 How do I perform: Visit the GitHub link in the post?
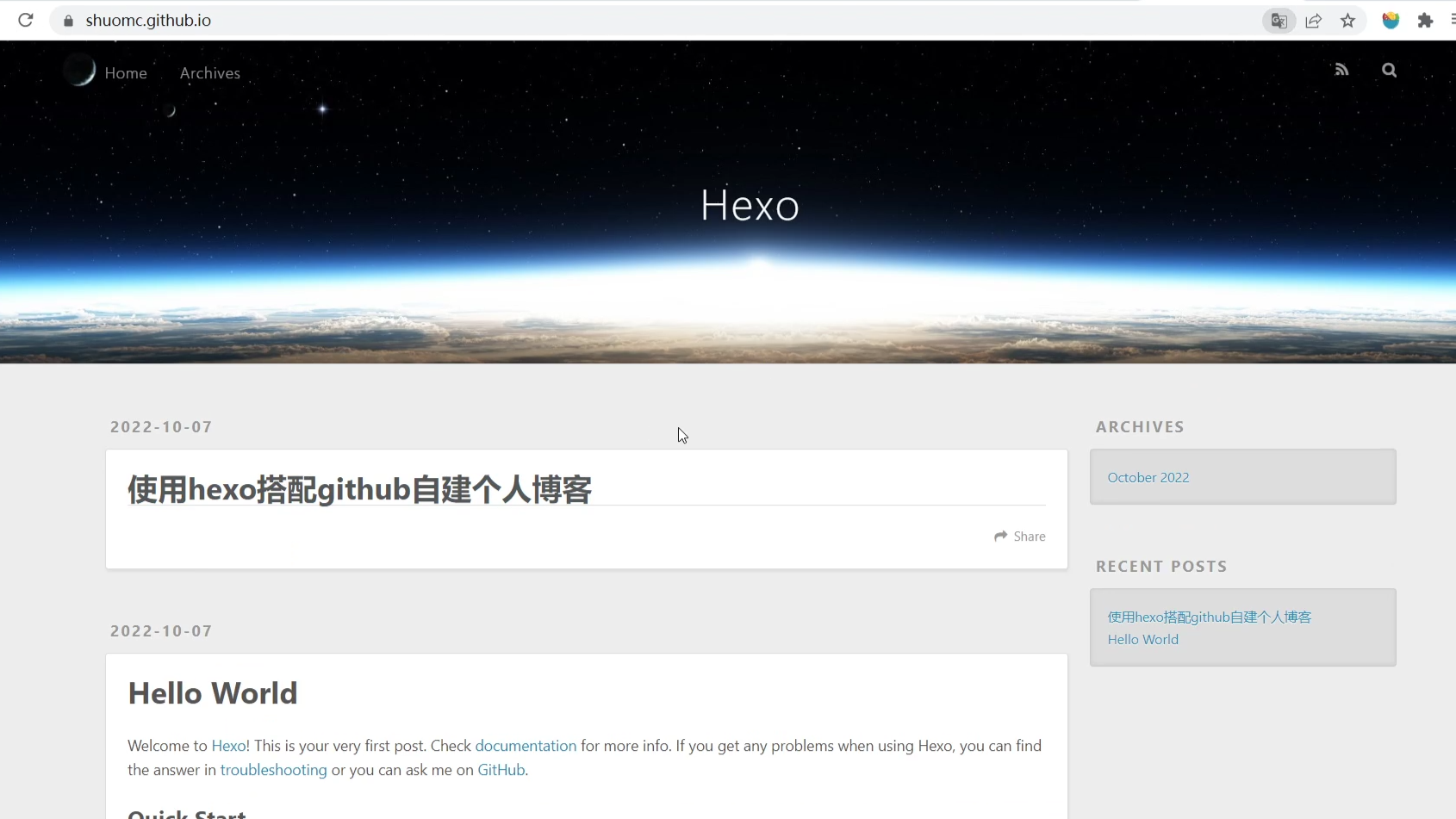[x=501, y=770]
